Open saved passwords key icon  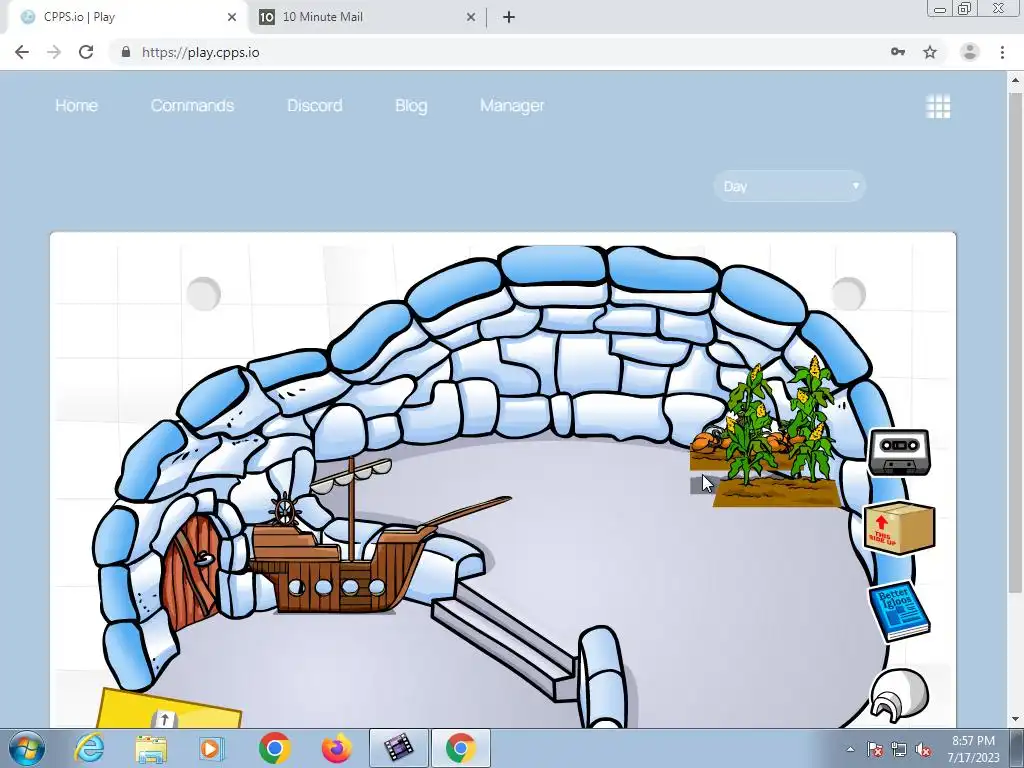pos(898,52)
